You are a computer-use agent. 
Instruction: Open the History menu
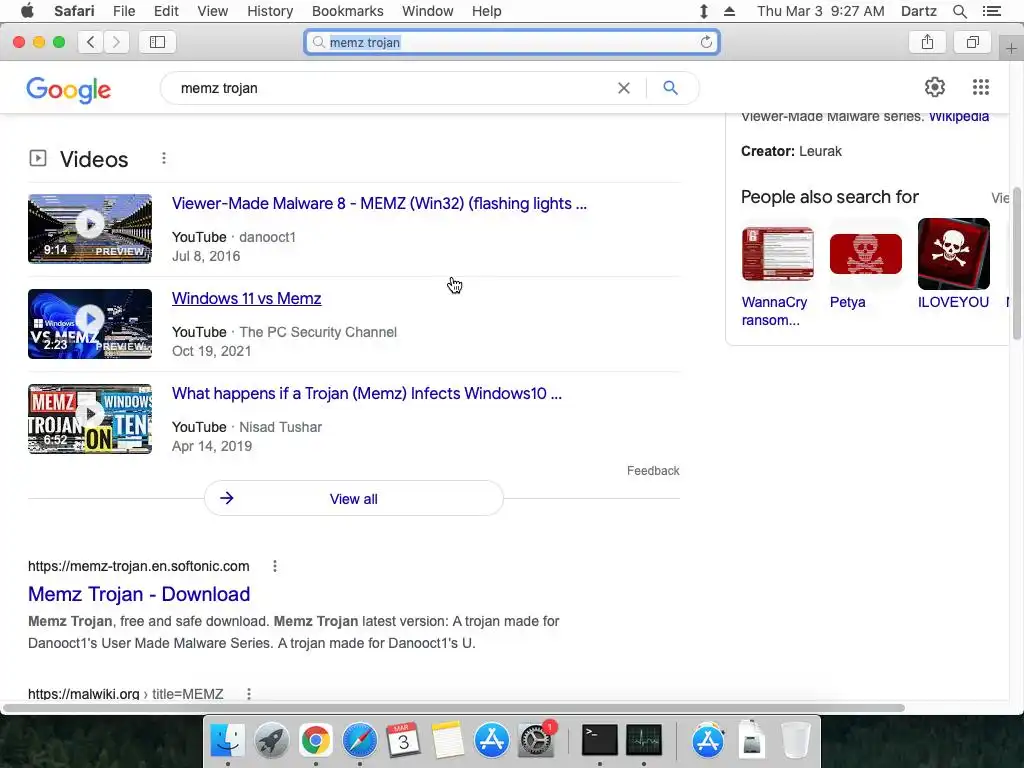tap(270, 11)
